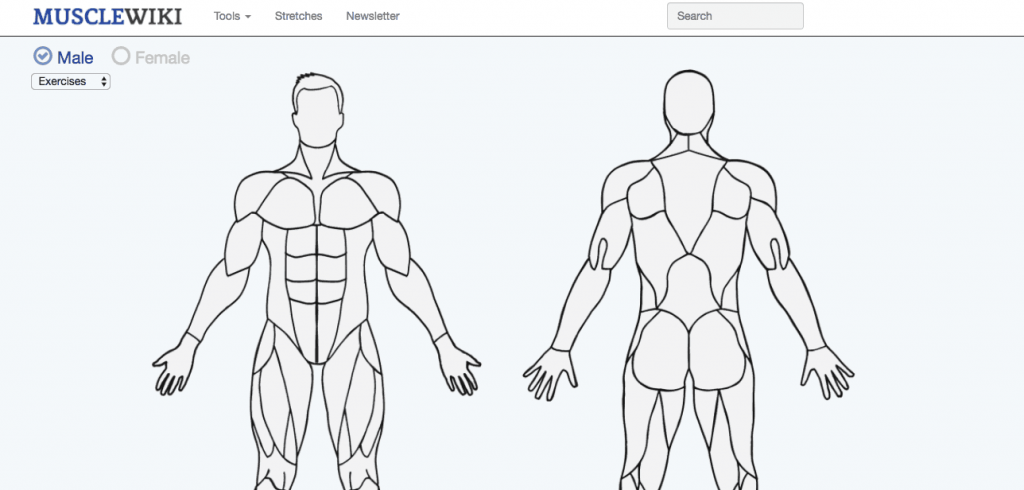Click the chest muscles on front figure
Screen dimensions: 1024x490
click(x=319, y=202)
